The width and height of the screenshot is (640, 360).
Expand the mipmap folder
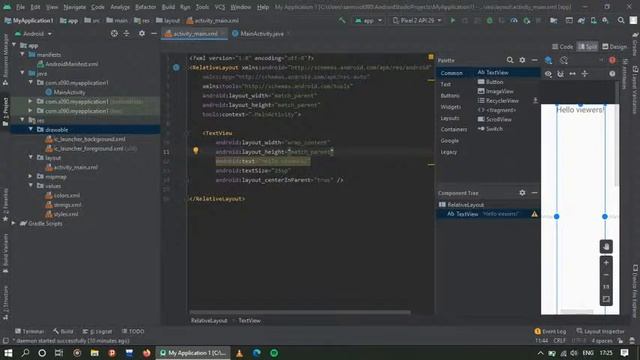click(x=31, y=176)
